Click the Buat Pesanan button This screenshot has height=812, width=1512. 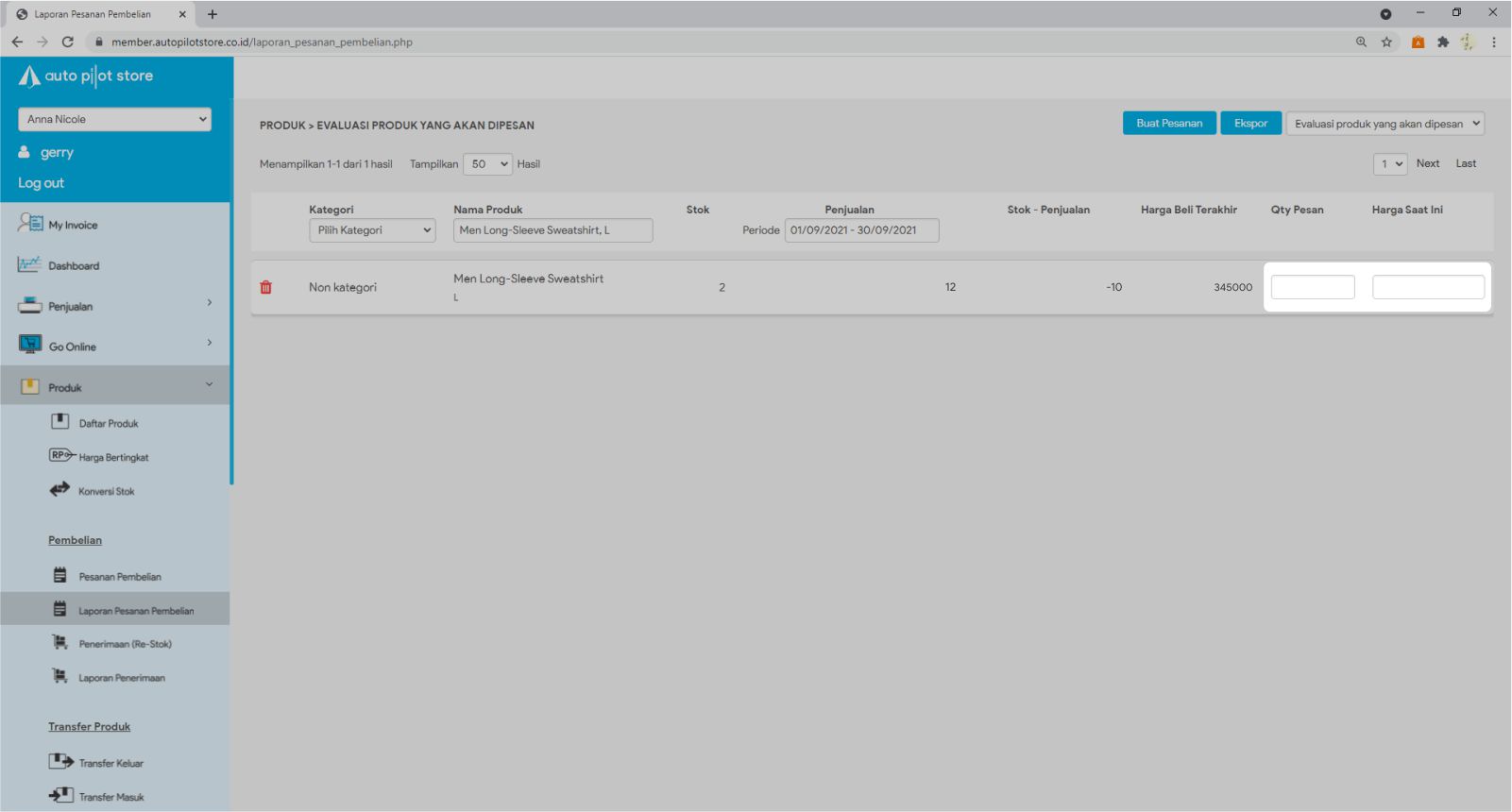point(1168,124)
